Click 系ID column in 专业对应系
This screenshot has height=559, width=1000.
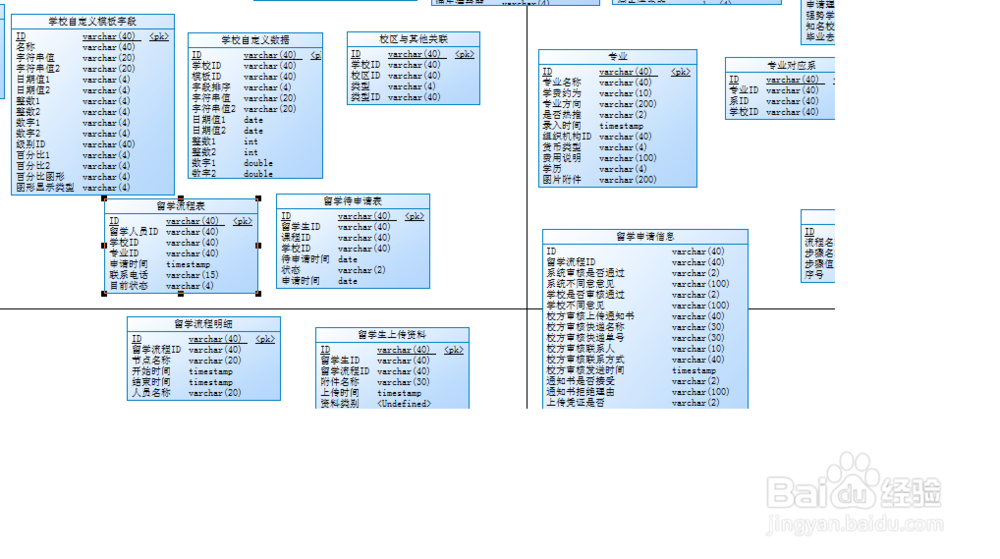[739, 101]
